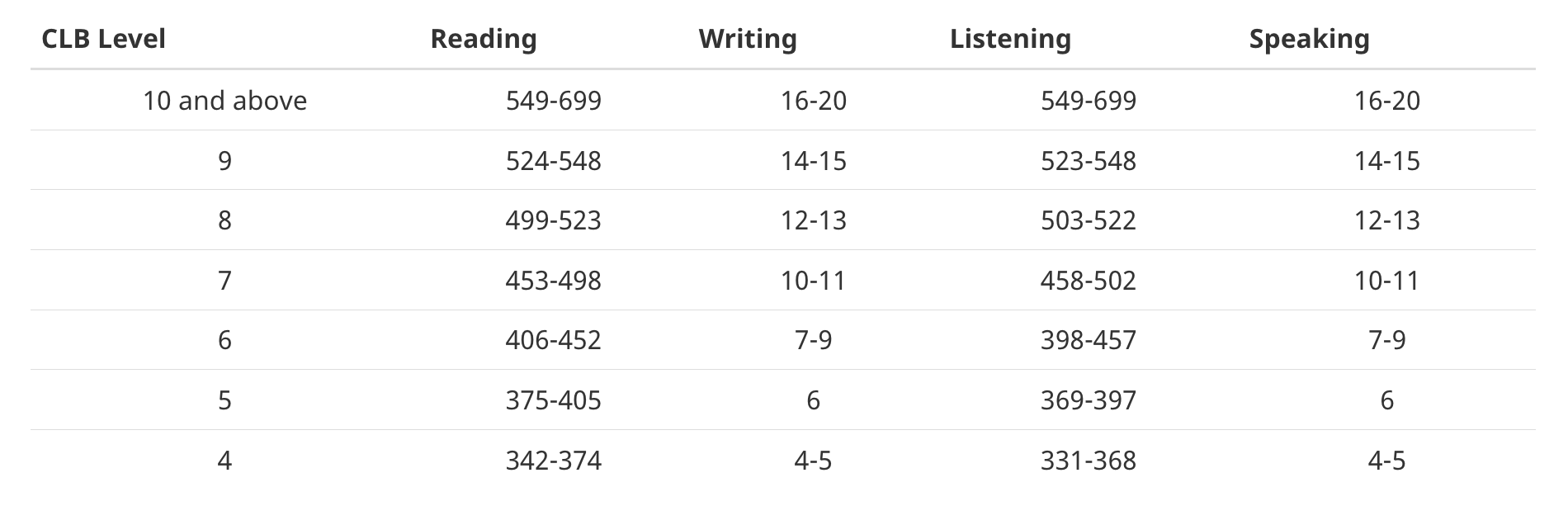Click the Writing column header
The width and height of the screenshot is (1568, 506).
coord(748,39)
